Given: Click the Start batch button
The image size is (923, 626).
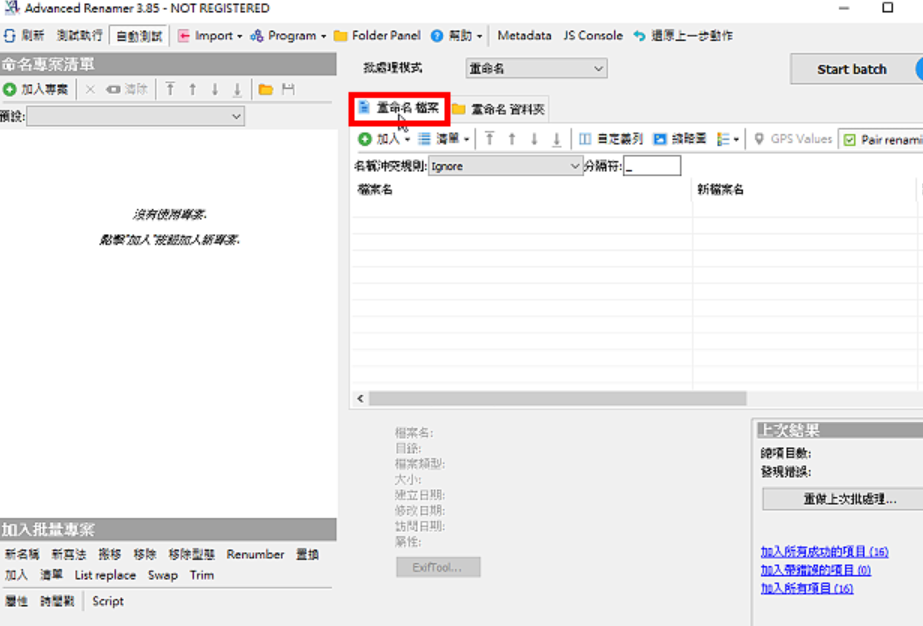Looking at the screenshot, I should (851, 69).
